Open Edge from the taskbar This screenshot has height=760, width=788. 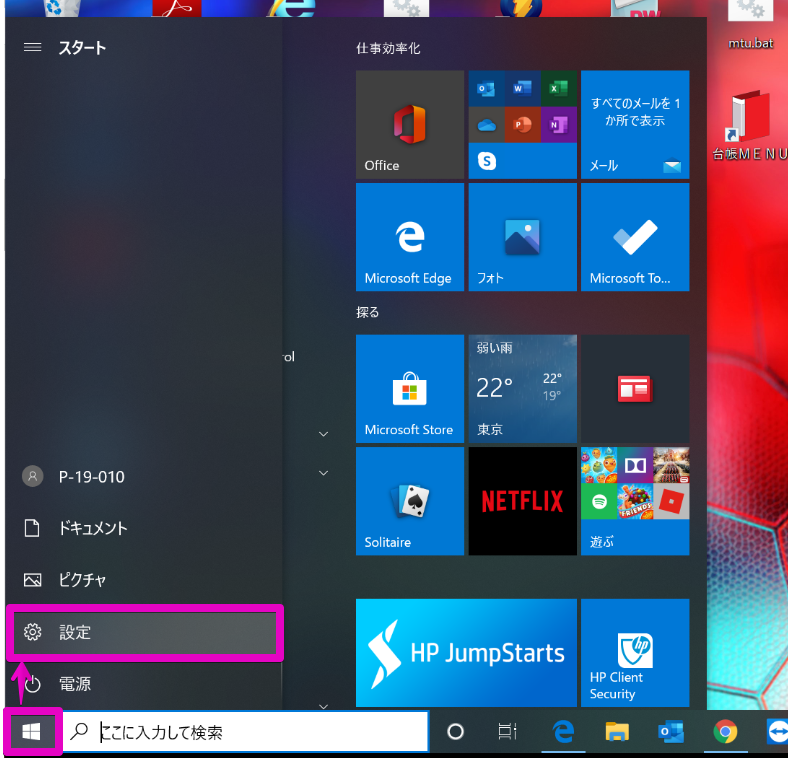point(563,731)
